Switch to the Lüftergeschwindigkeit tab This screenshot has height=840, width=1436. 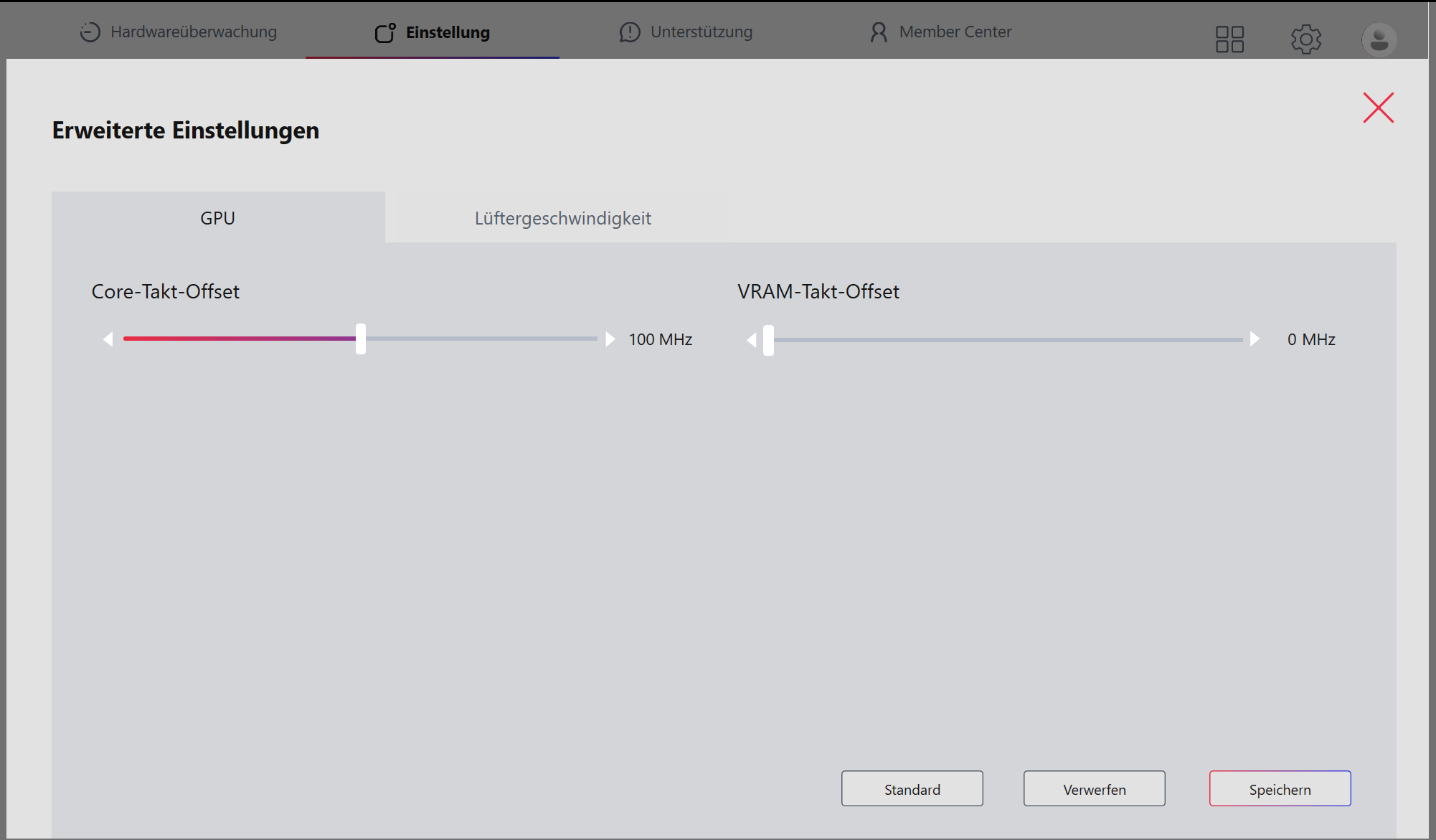[562, 218]
